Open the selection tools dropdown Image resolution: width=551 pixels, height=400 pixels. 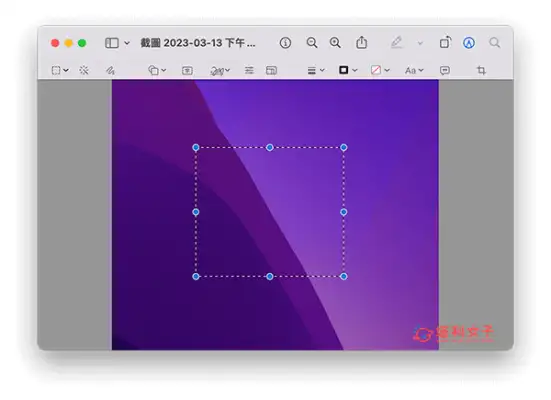pyautogui.click(x=60, y=70)
